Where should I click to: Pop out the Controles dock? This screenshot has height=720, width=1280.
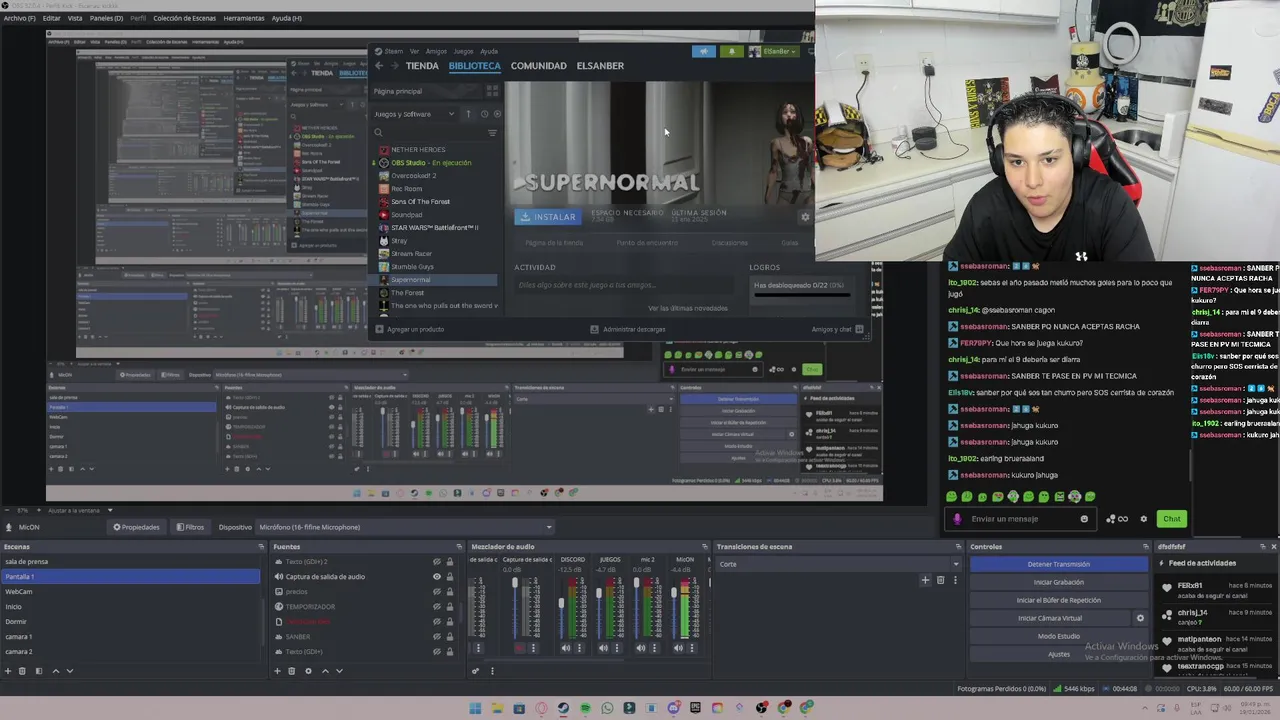pyautogui.click(x=1147, y=547)
